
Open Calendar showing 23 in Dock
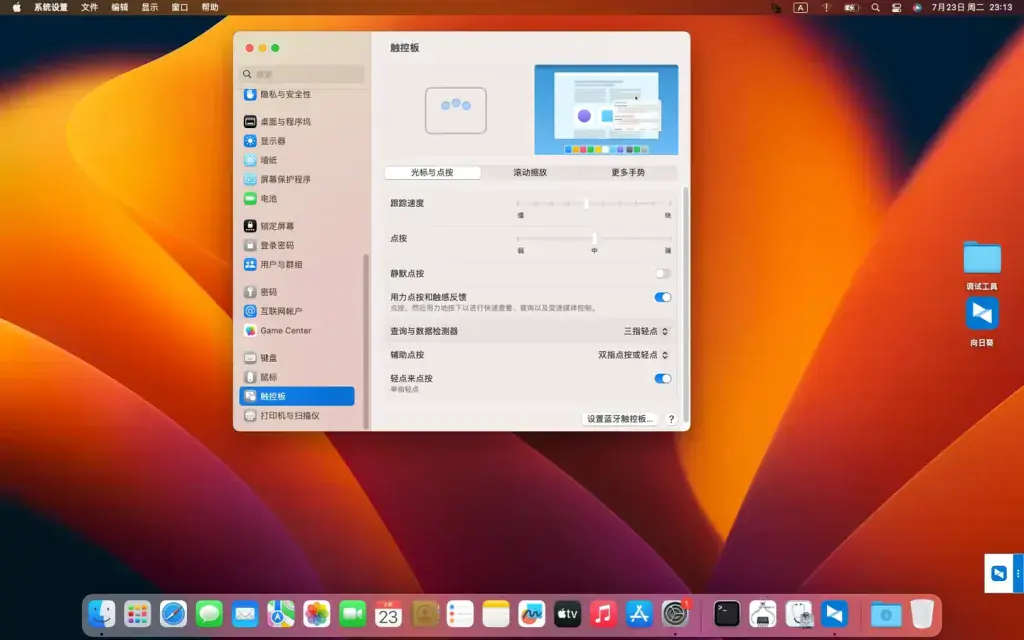click(x=389, y=614)
